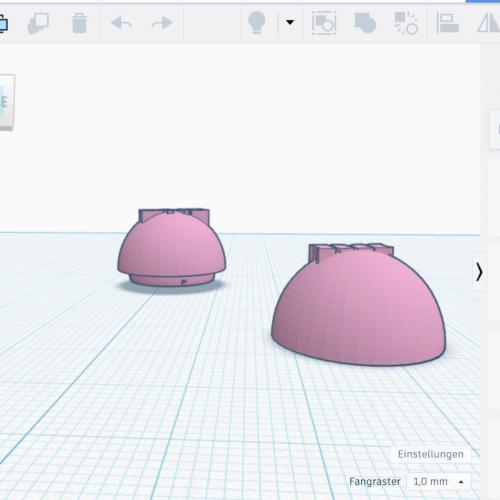Image resolution: width=500 pixels, height=500 pixels.
Task: Expand the side panel with the chevron
Action: coord(479,272)
